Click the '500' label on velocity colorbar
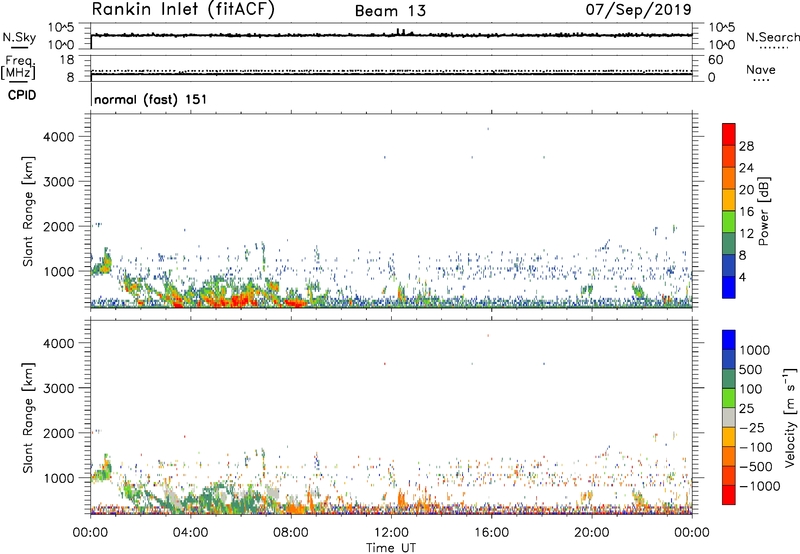Viewport: 800px width, 554px height. pos(751,370)
